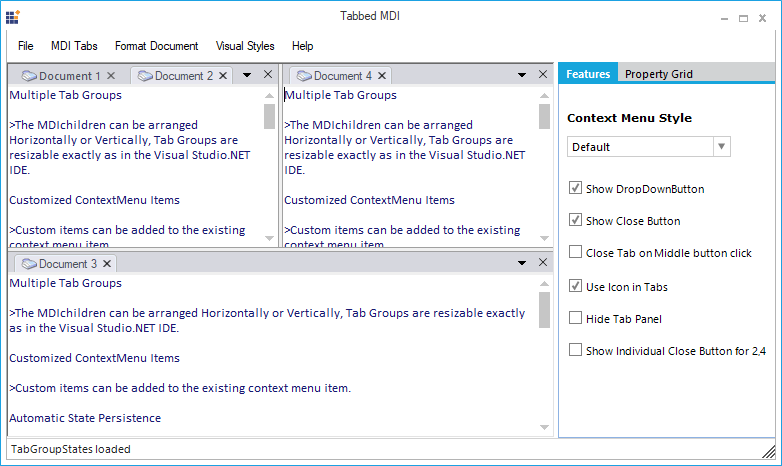
Task: Click scrollbar thumb in Document 3 pane
Action: click(x=544, y=310)
